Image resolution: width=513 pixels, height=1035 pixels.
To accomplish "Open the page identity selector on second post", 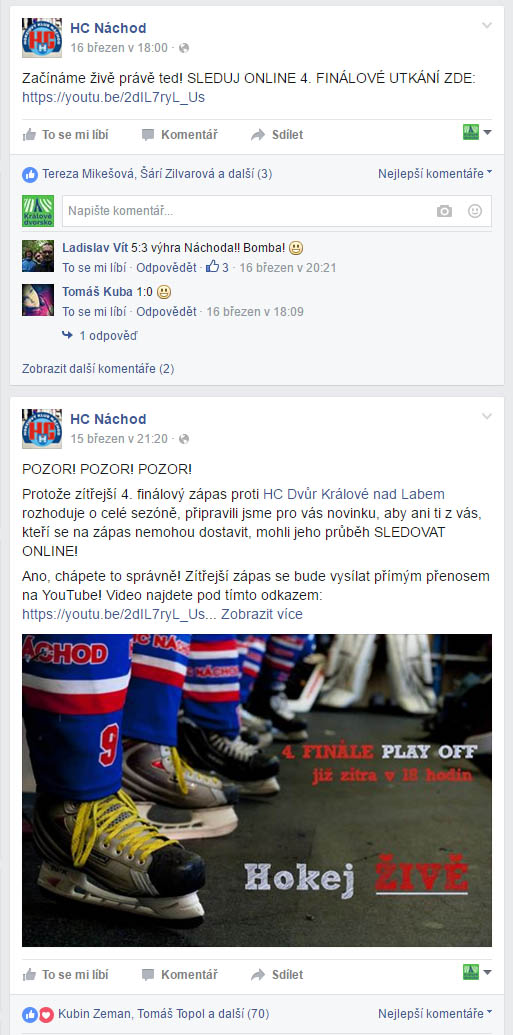I will coord(477,972).
